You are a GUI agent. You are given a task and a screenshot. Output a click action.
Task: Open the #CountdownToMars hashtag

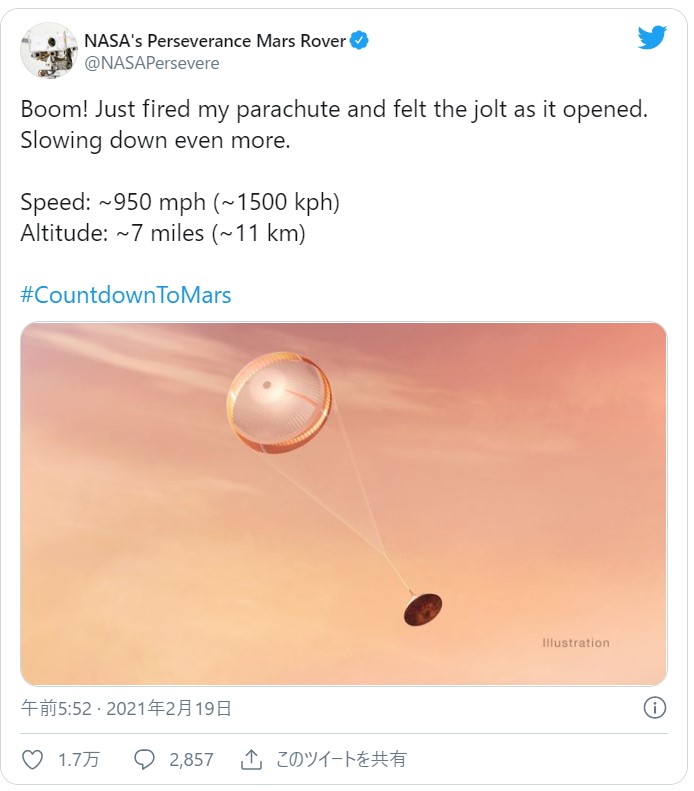click(x=126, y=295)
